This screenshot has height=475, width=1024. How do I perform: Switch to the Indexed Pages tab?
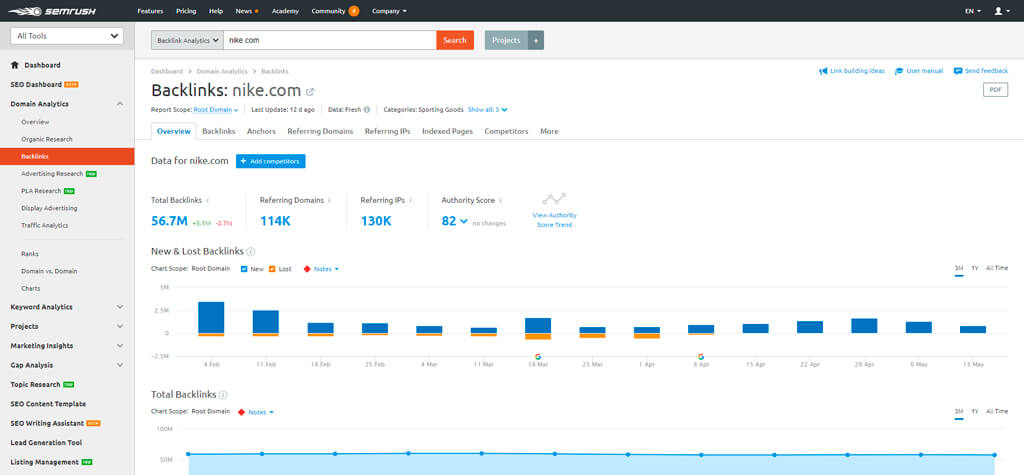[447, 131]
